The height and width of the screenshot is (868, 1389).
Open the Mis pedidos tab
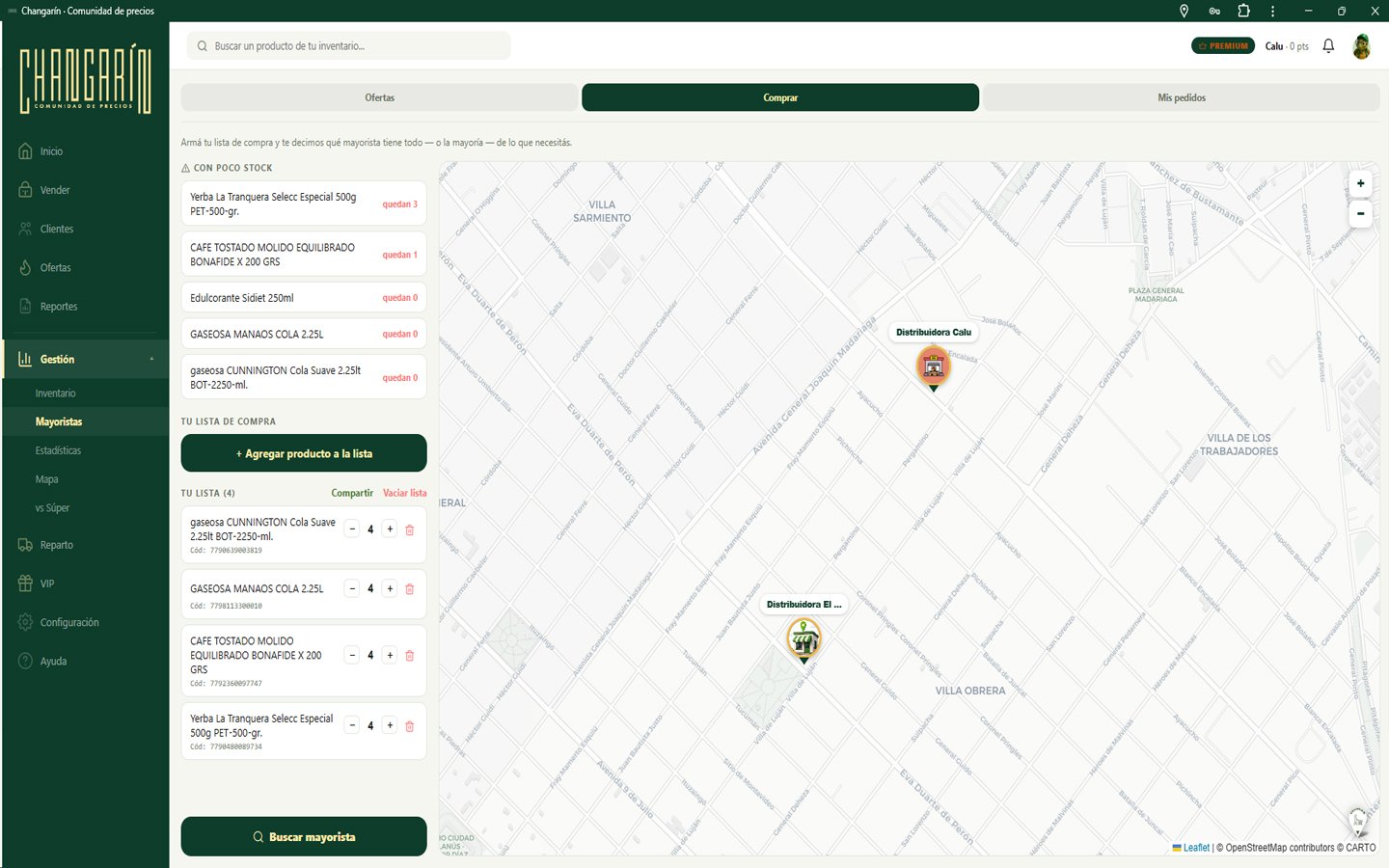(1182, 97)
